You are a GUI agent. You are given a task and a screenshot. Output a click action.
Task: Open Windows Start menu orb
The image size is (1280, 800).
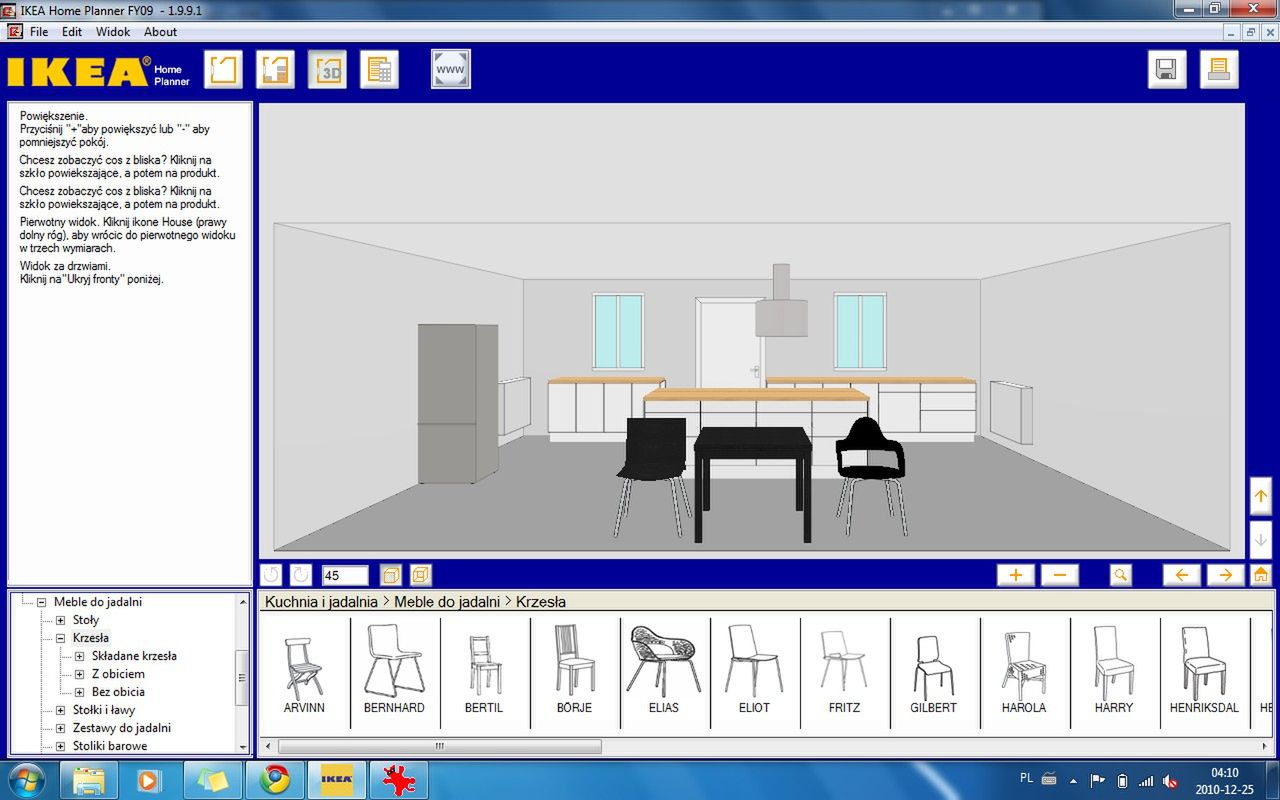26,779
